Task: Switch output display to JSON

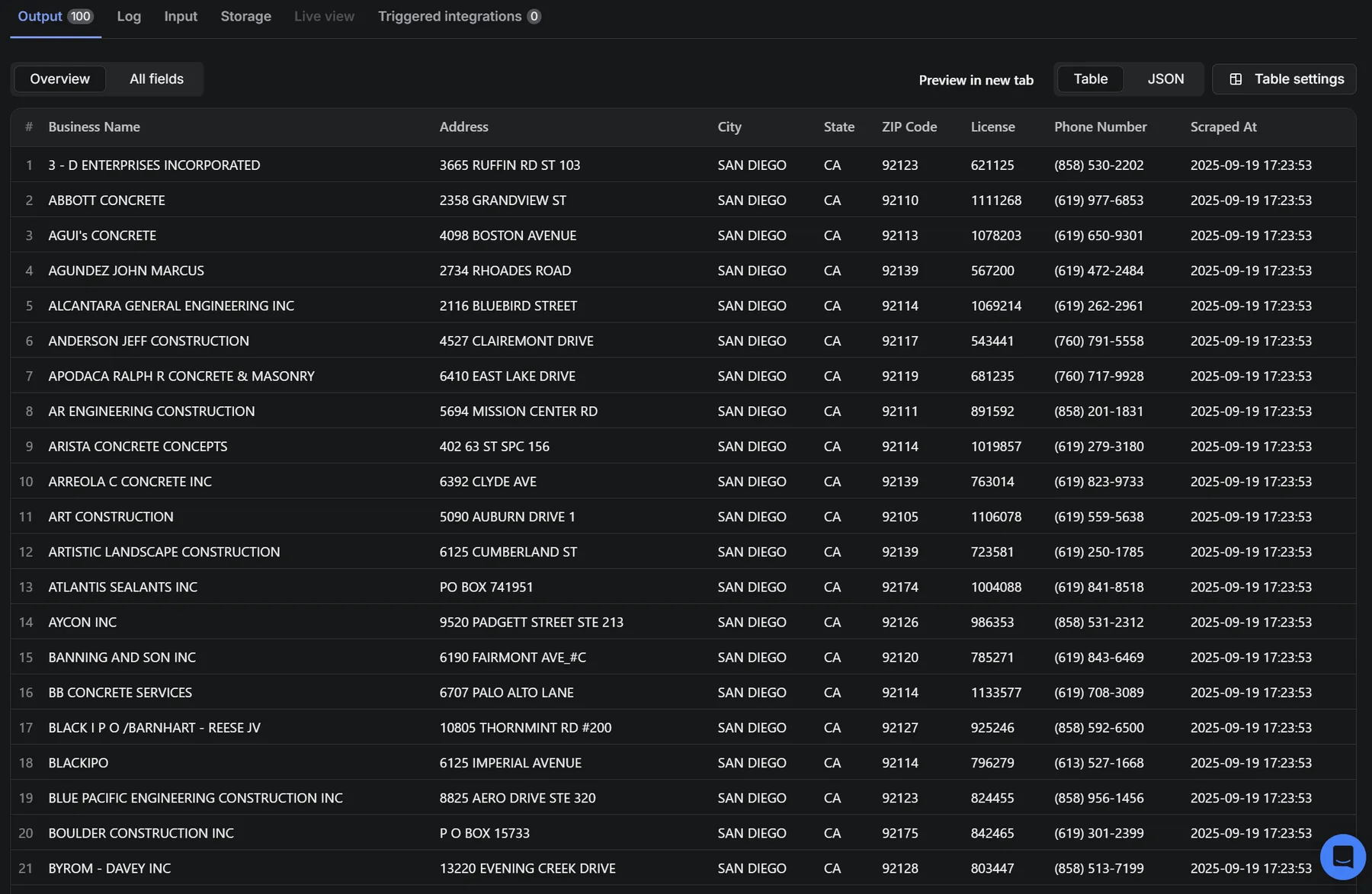Action: point(1165,79)
